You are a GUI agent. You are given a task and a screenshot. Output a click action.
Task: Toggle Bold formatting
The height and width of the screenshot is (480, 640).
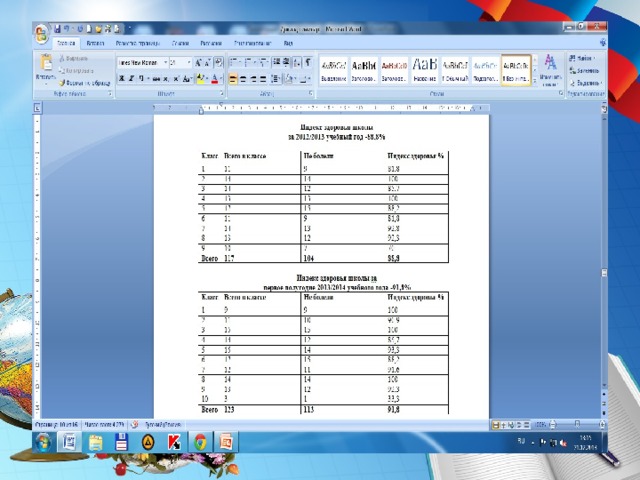click(x=121, y=78)
